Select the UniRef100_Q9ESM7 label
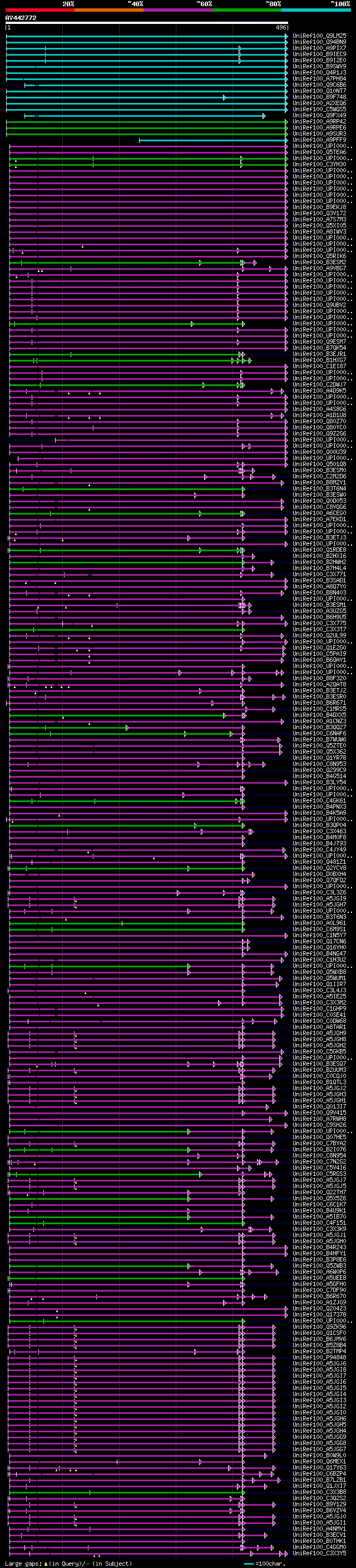 [x=319, y=342]
